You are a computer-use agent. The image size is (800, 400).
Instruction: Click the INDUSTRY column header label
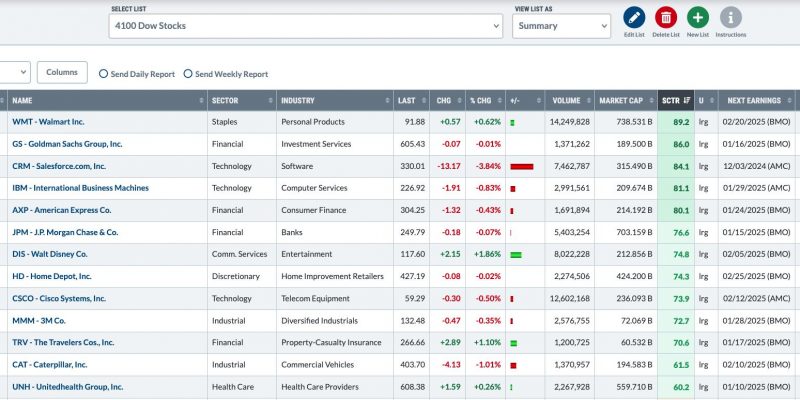point(297,101)
